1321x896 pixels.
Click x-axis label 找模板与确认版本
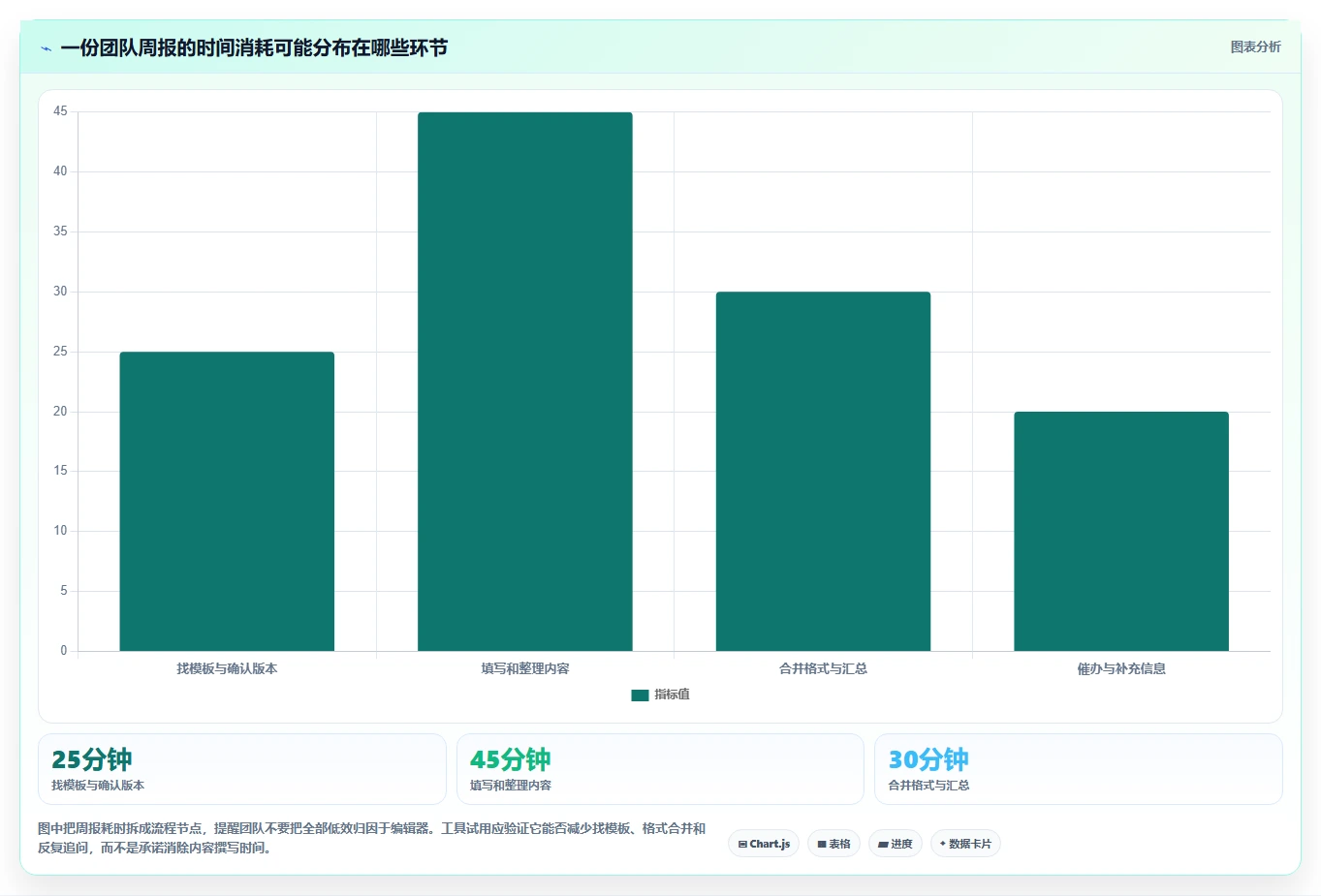[x=227, y=668]
